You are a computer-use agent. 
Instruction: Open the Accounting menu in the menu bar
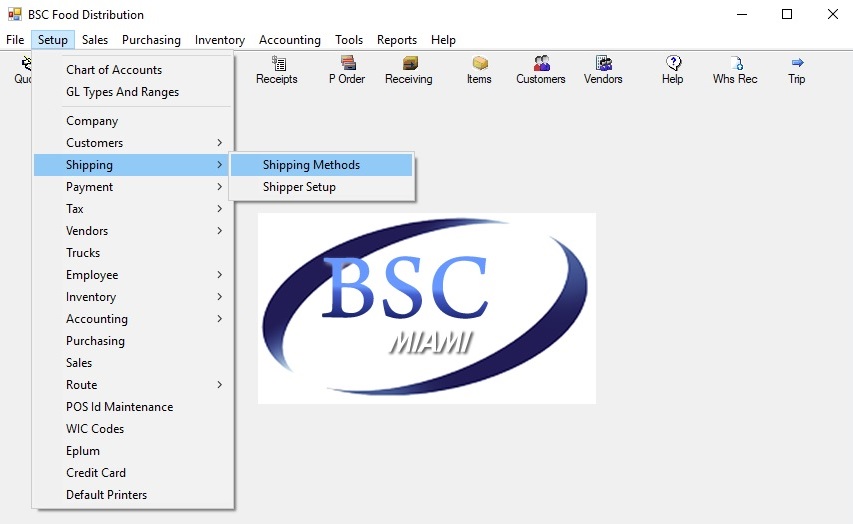[x=290, y=40]
